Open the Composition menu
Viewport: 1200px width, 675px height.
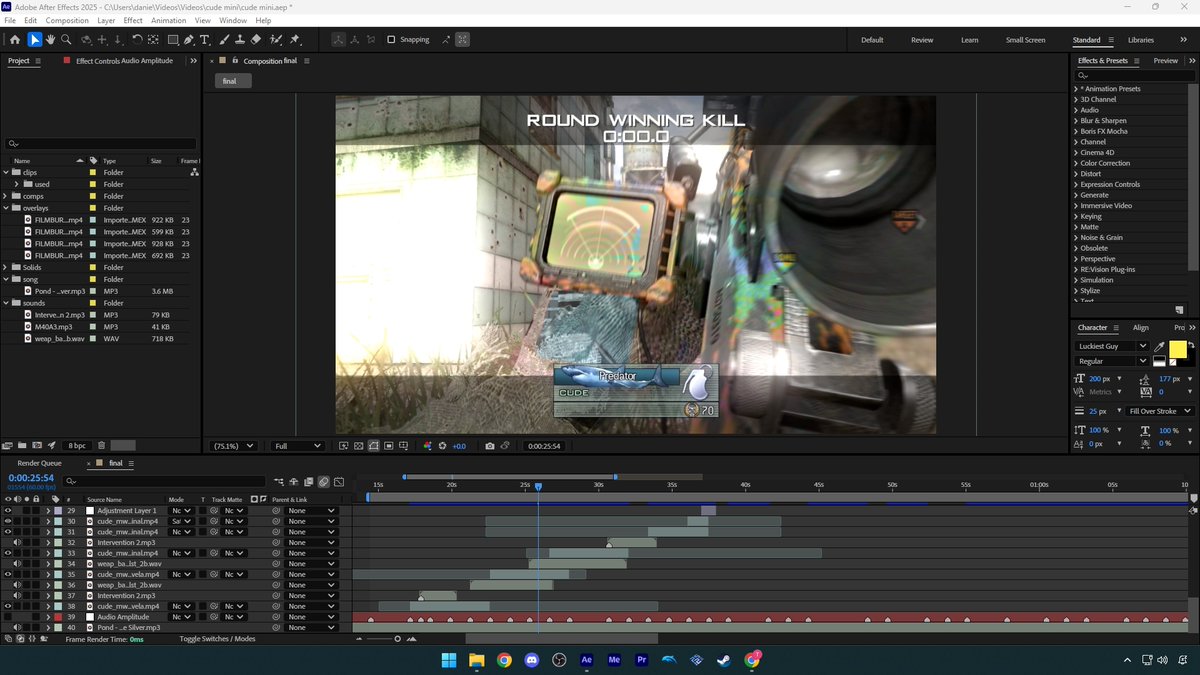pos(67,20)
